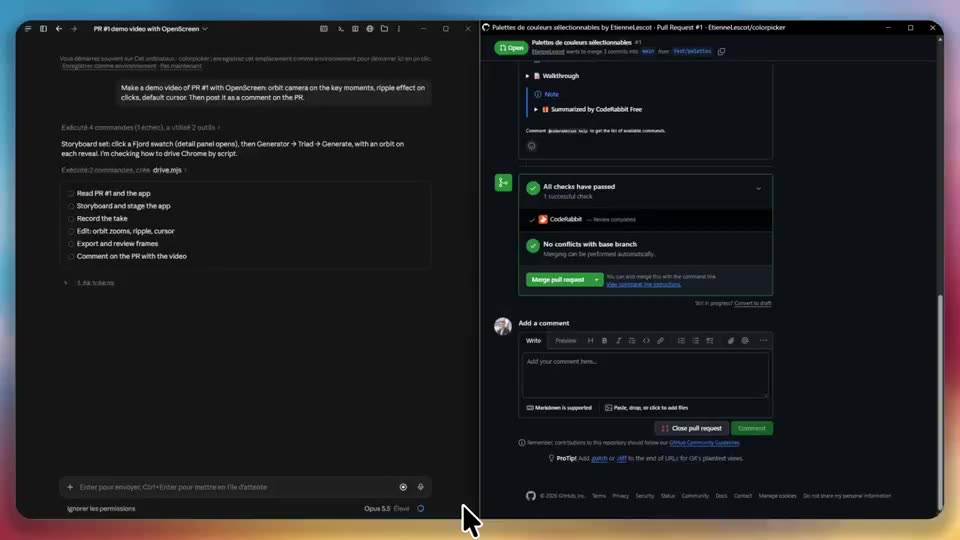Click 'Paste, drop, or click to add files'

tap(646, 408)
